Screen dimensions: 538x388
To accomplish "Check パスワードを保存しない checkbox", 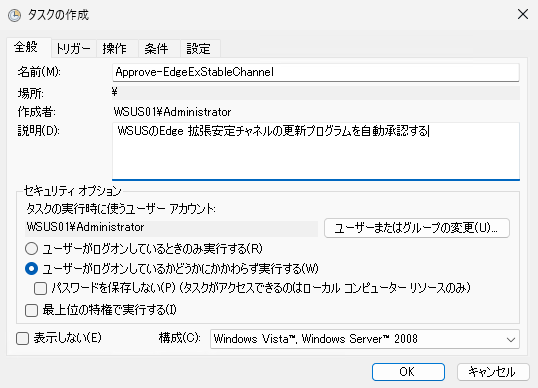I will point(40,289).
